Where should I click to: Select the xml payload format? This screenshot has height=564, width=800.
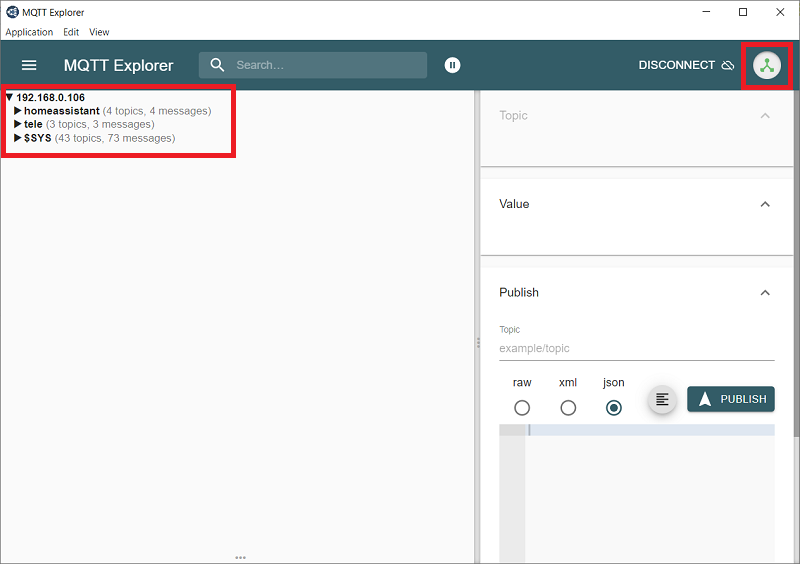(x=568, y=407)
